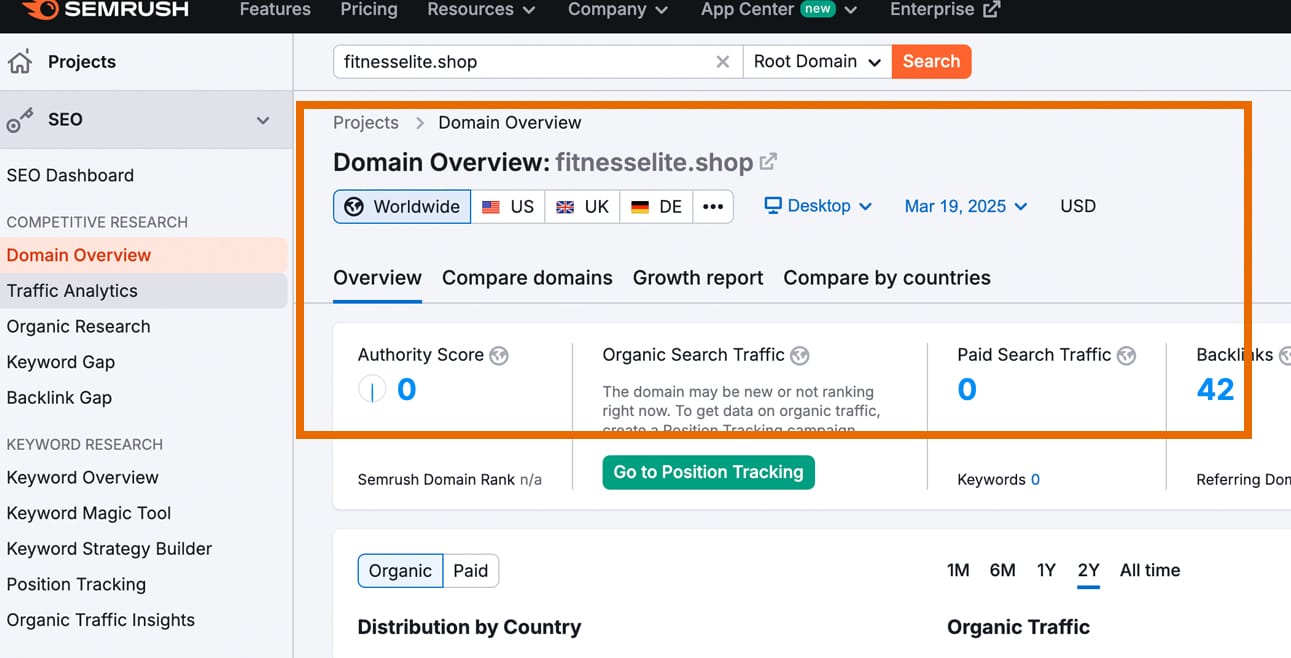Select the 6M time range
This screenshot has width=1291, height=658.
[1002, 571]
